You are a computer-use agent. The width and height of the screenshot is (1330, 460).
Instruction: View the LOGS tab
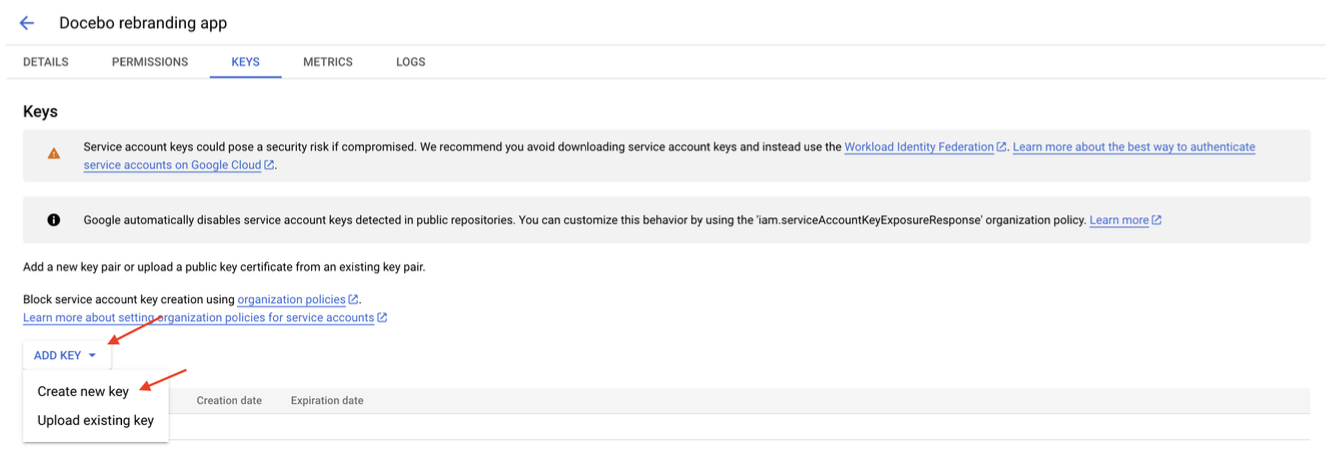(410, 62)
